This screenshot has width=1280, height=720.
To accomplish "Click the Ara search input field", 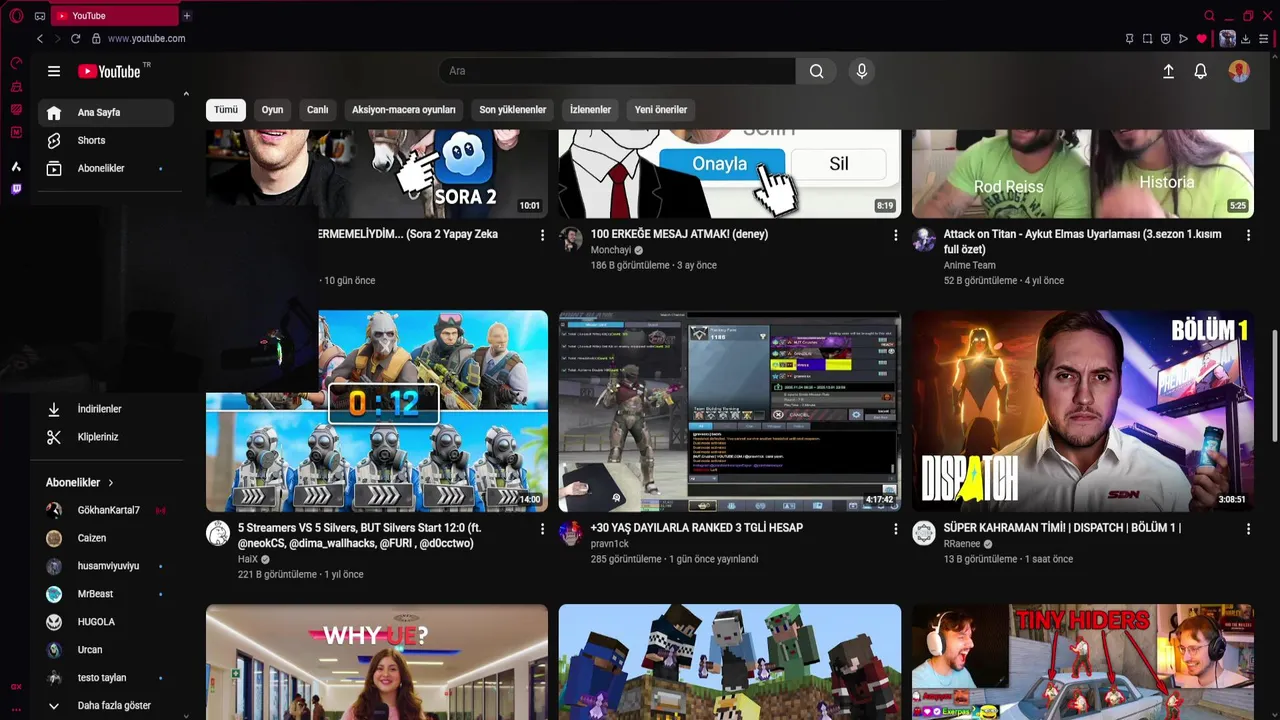I will tap(617, 71).
